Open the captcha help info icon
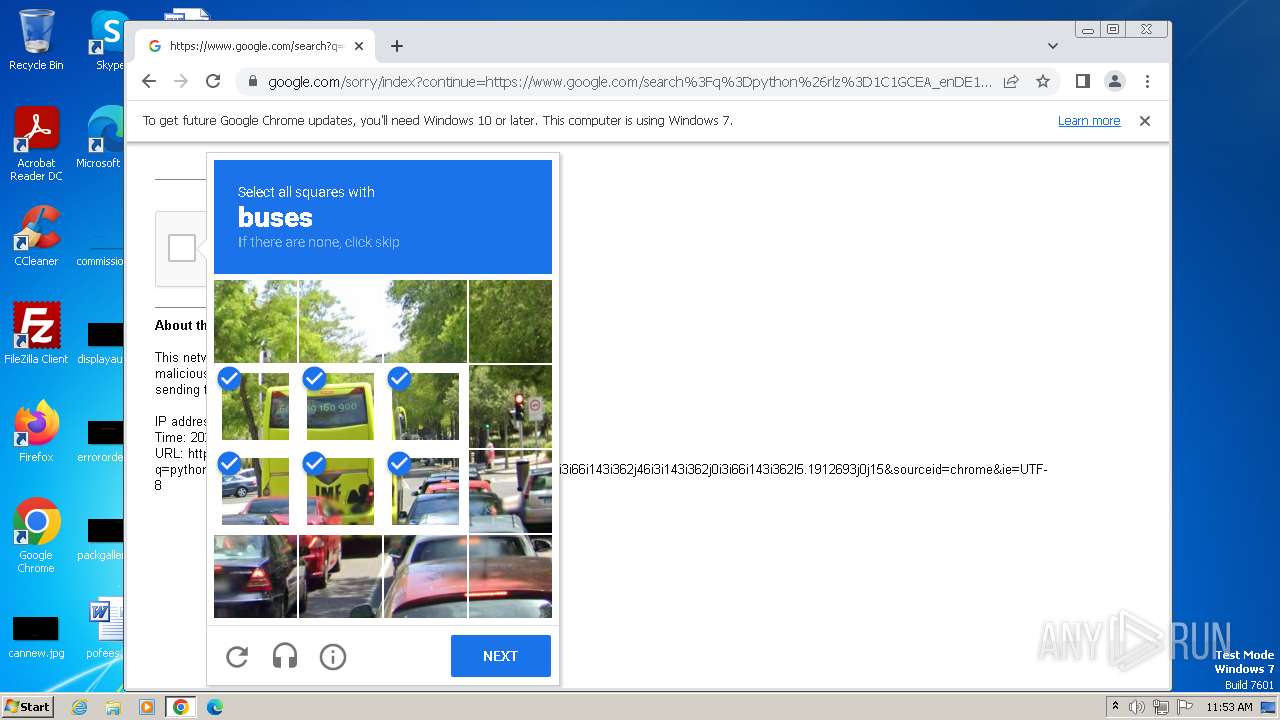Screen dimensions: 1280x720 pyautogui.click(x=333, y=657)
